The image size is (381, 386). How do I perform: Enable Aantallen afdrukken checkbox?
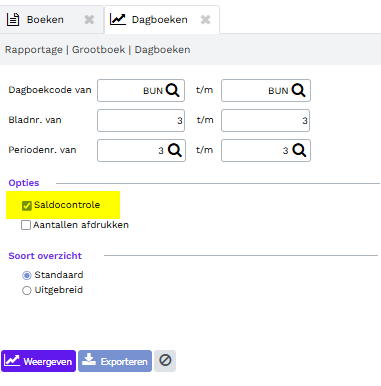26,225
